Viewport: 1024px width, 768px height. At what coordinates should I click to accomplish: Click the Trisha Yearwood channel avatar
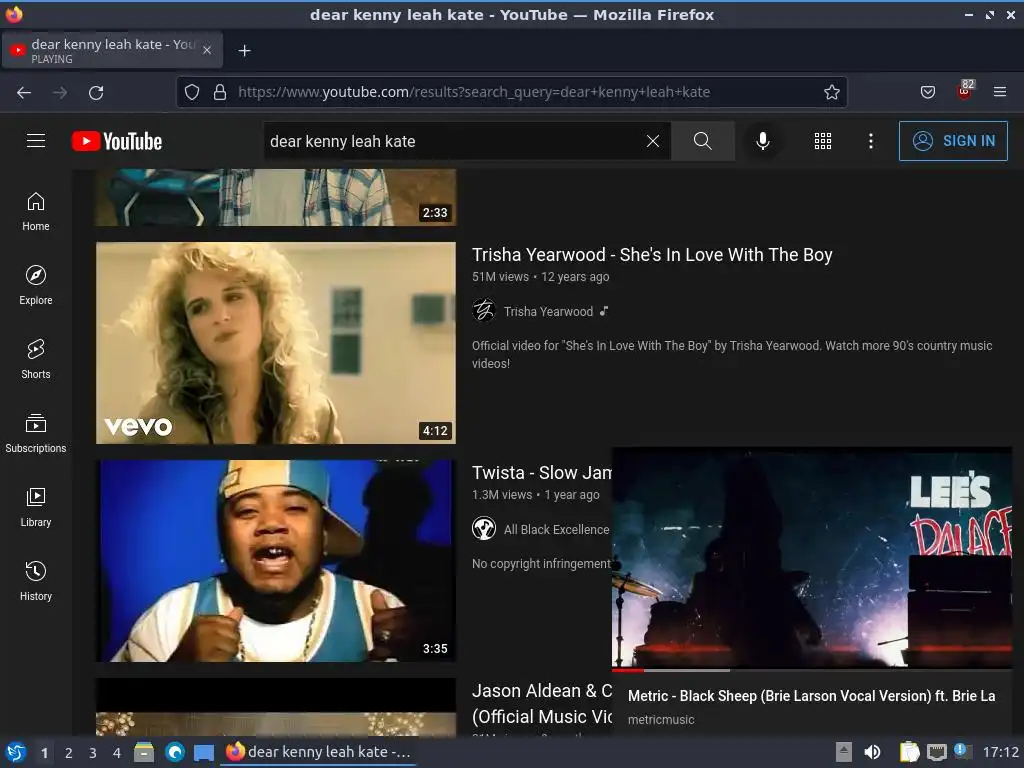(x=484, y=310)
